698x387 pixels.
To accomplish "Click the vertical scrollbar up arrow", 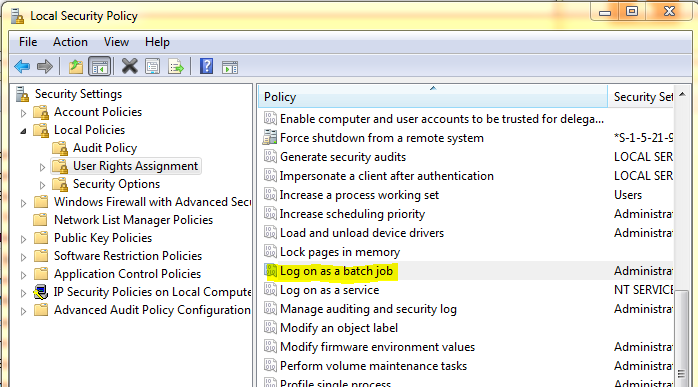I will pos(682,94).
